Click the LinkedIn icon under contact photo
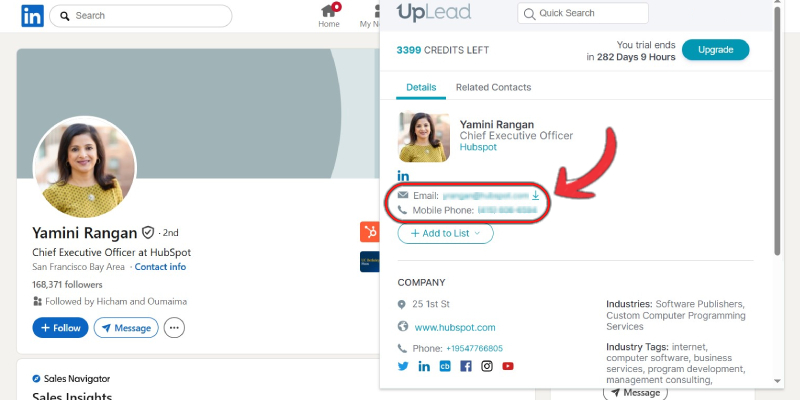Screen dimensions: 800x400 coord(403,176)
